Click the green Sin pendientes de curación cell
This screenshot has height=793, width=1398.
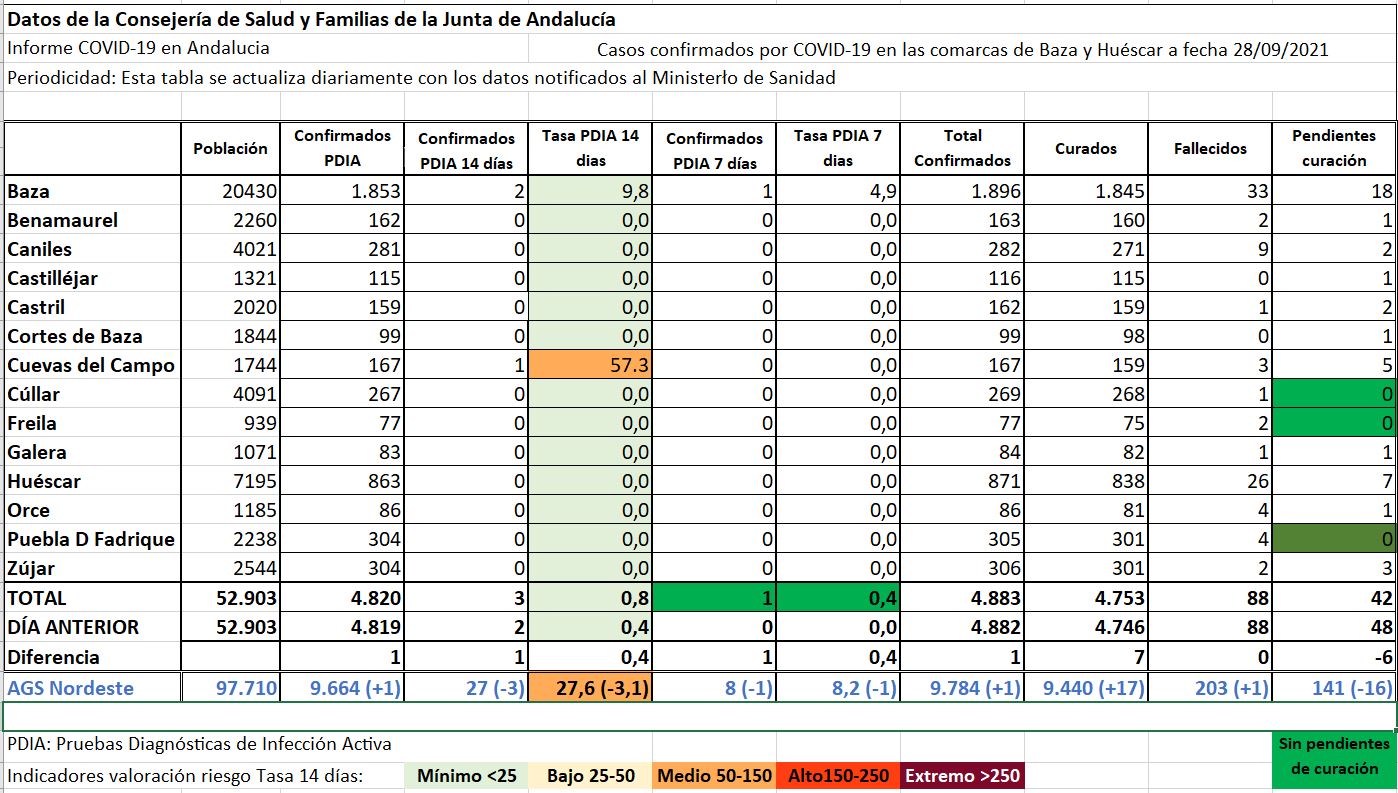pos(1334,757)
